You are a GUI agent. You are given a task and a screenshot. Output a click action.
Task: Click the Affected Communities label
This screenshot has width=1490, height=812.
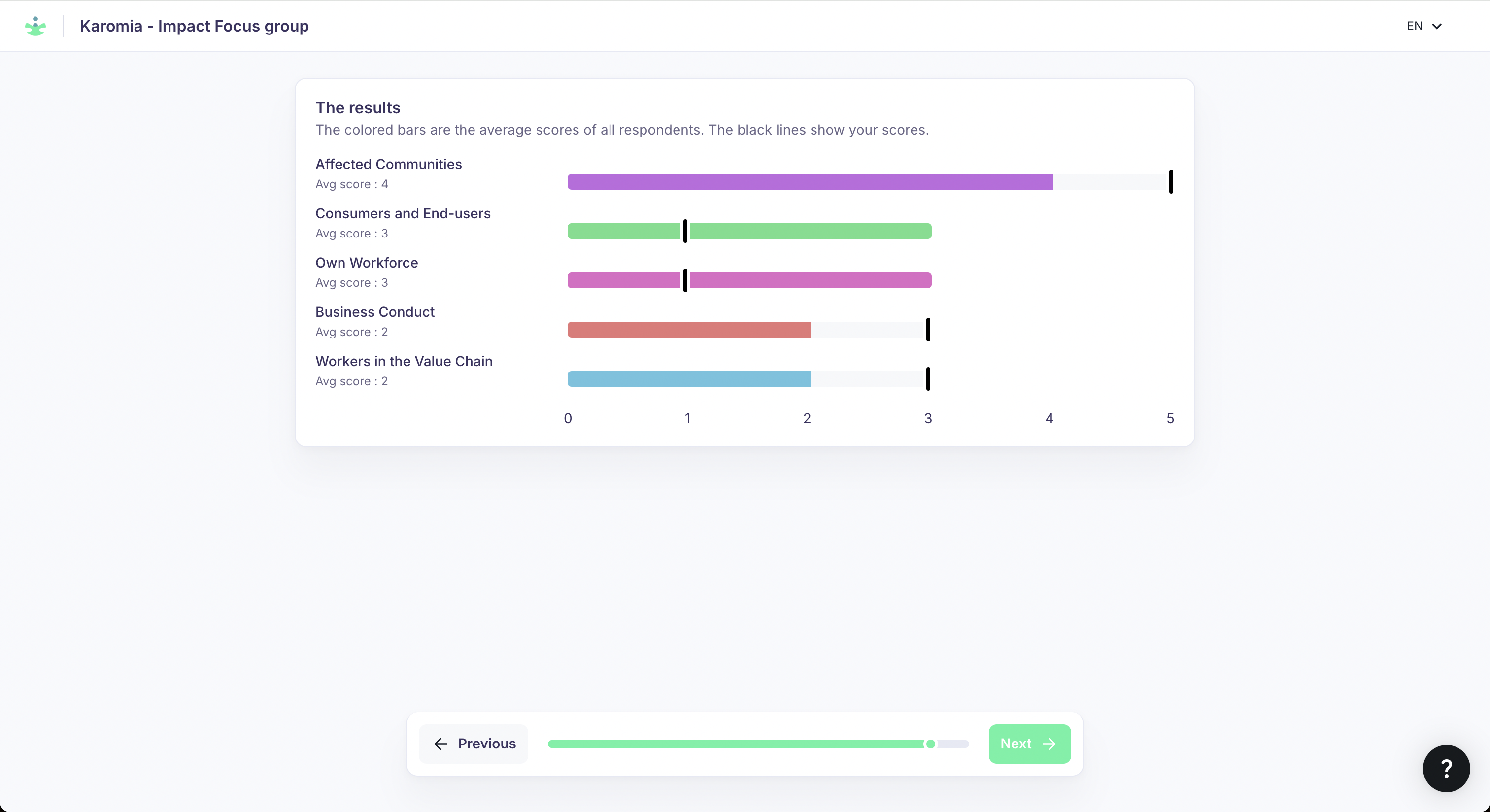(x=388, y=164)
